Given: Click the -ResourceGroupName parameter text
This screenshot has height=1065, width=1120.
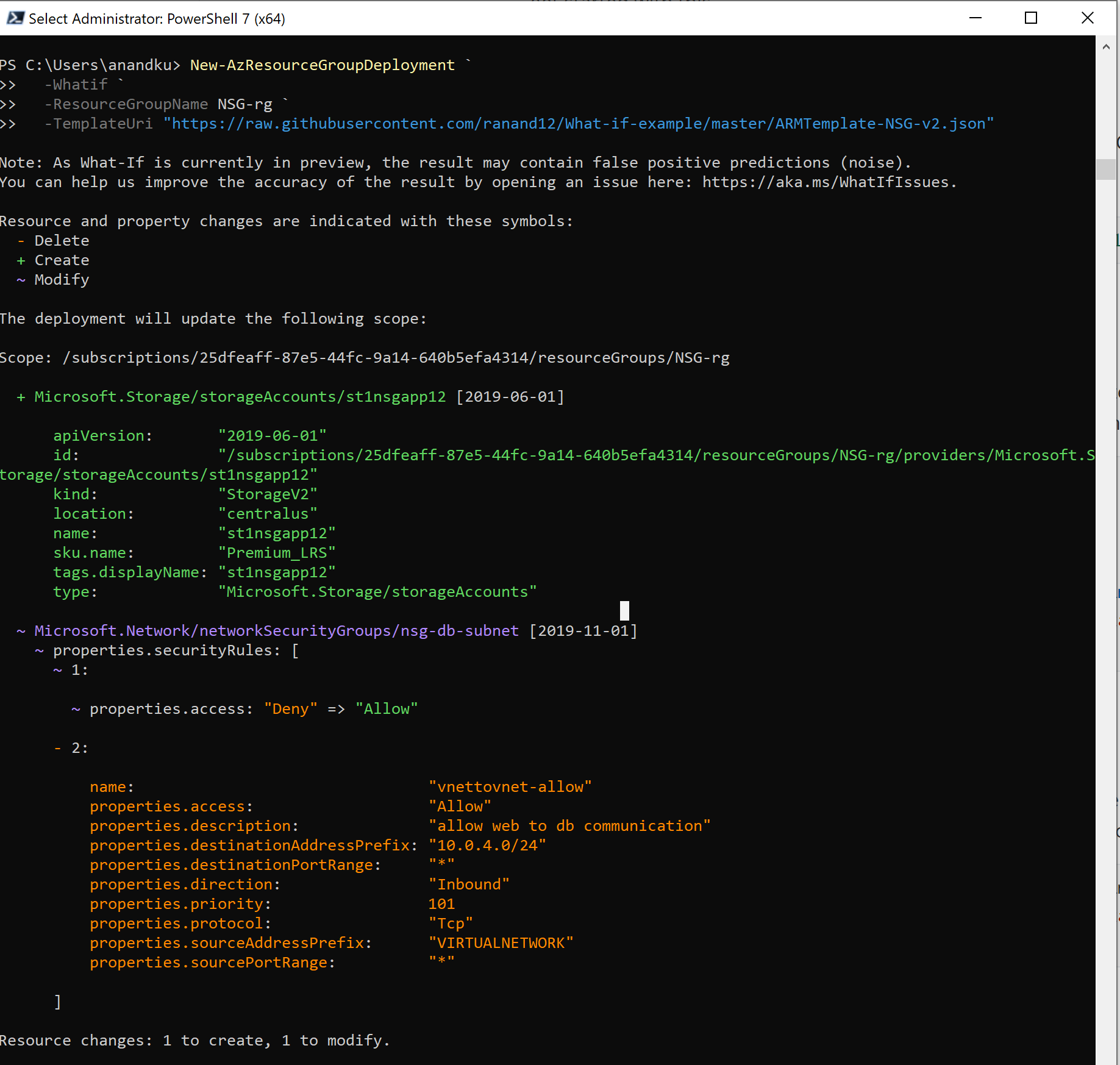Looking at the screenshot, I should click(126, 104).
